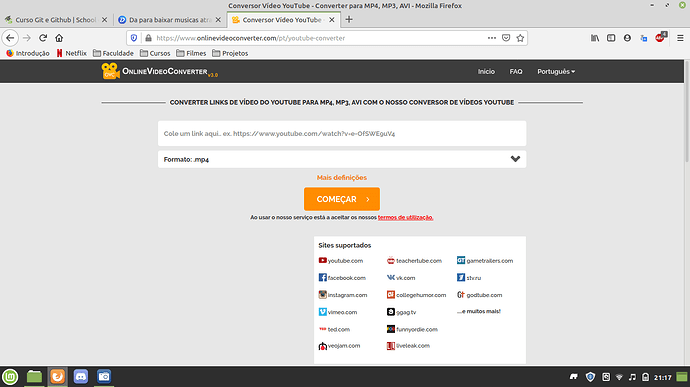Open the Firefox home page icon
Viewport: 690px width, 387px height.
[59, 38]
